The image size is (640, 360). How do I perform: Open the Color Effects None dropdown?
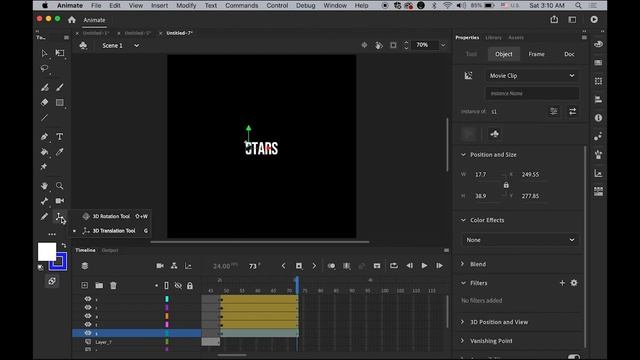[520, 240]
